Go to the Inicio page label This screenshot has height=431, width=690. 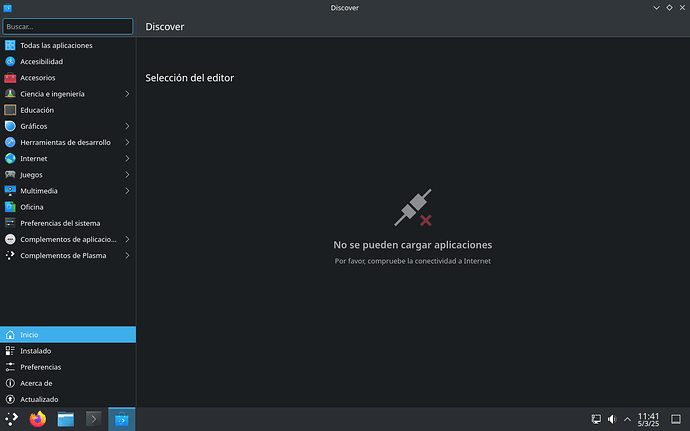[29, 335]
